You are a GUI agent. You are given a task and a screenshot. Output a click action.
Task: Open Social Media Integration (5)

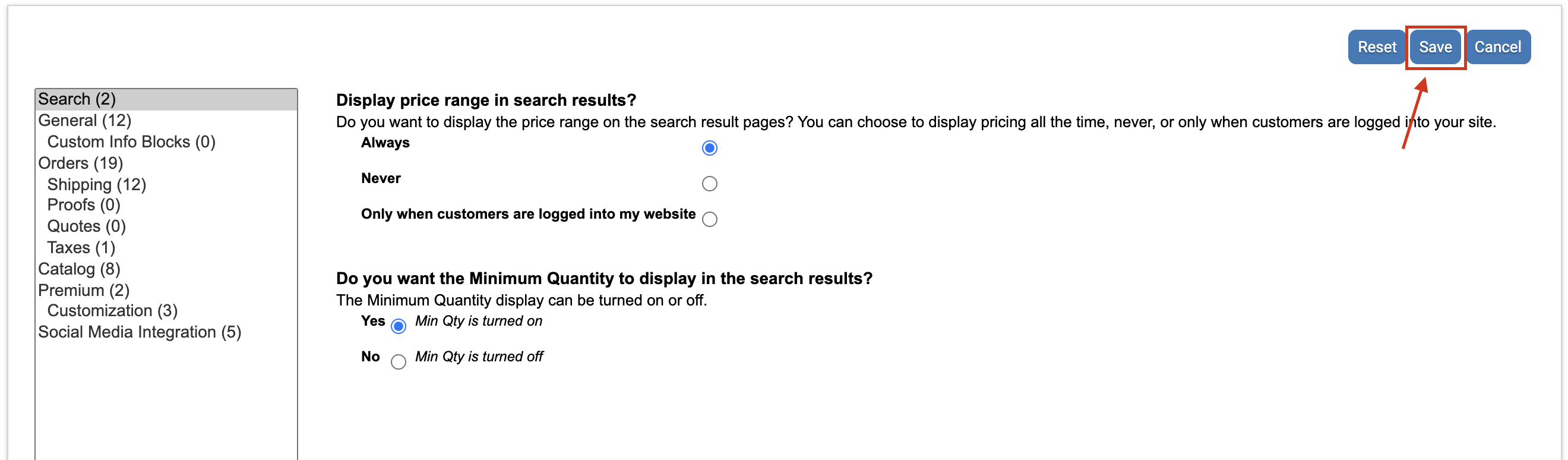click(140, 332)
